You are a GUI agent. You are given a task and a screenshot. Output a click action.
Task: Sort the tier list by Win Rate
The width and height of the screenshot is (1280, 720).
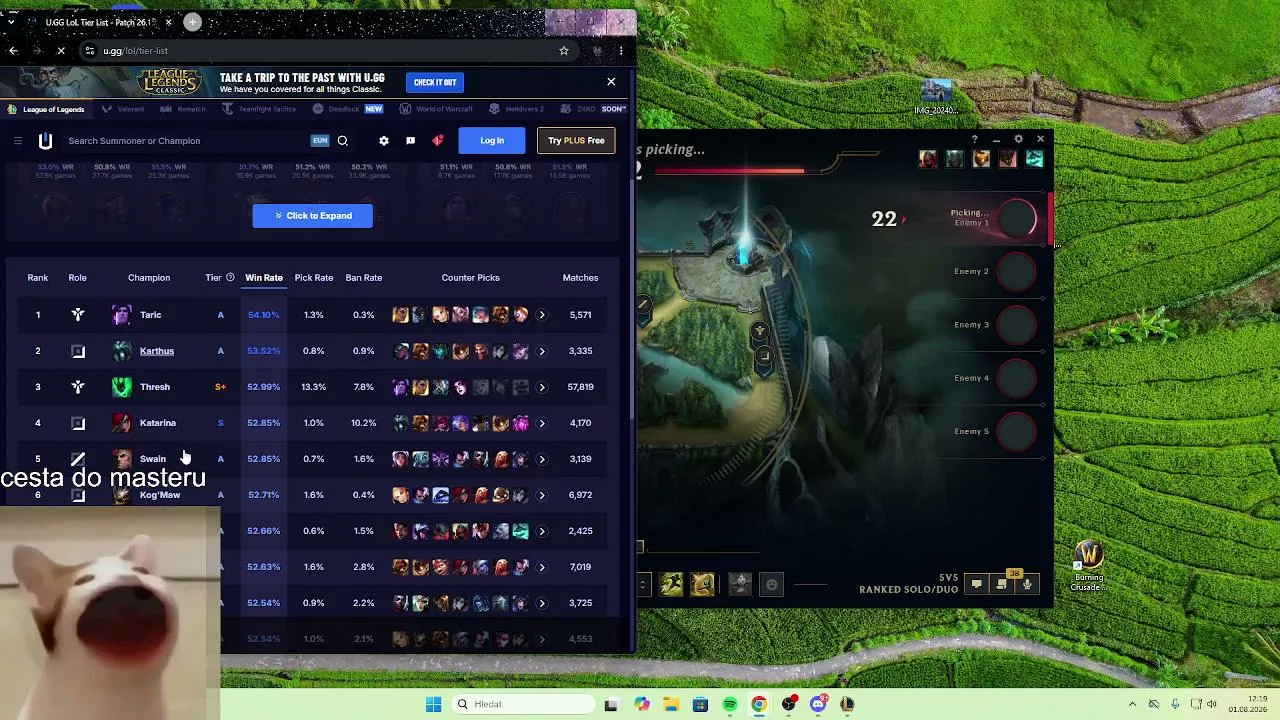click(x=264, y=278)
